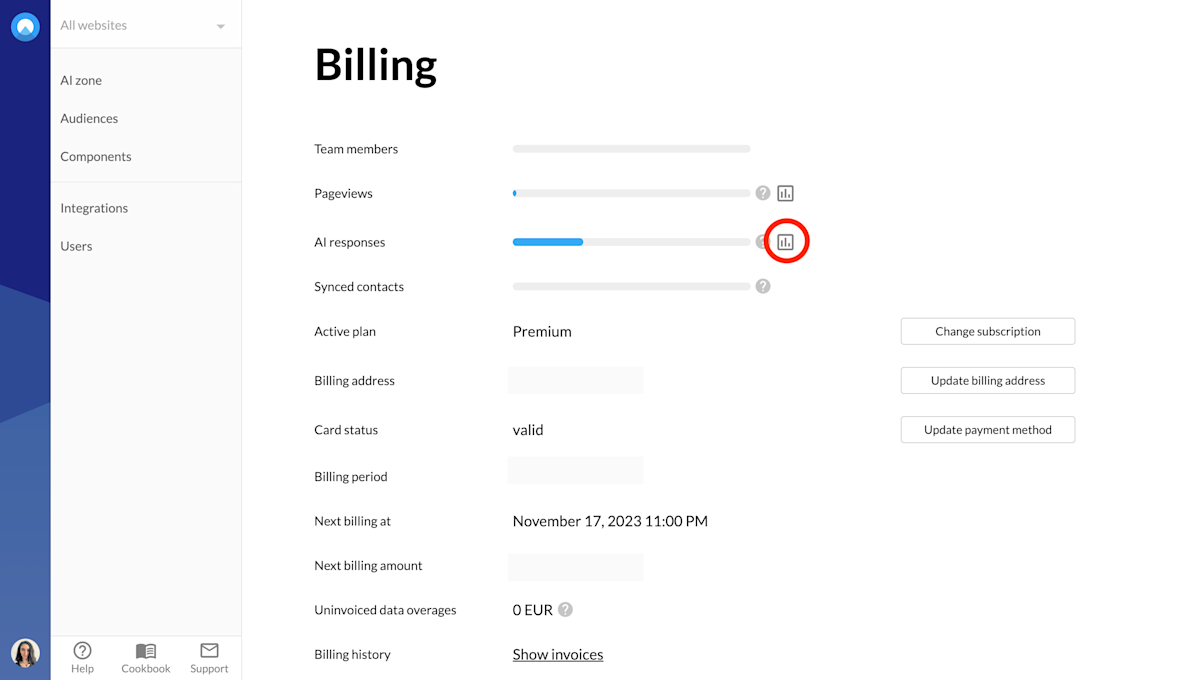Viewport: 1200px width, 680px height.
Task: Open the Pageviews usage chart icon
Action: coord(786,193)
